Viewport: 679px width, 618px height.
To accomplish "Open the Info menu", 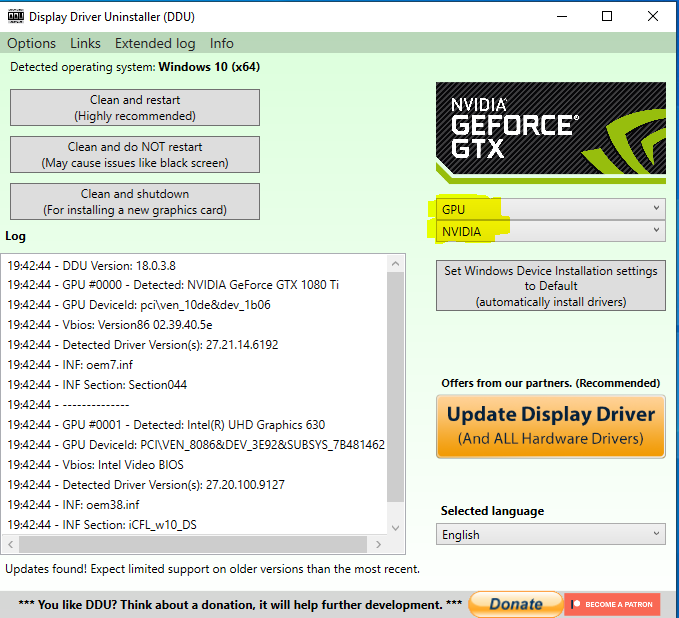I will tap(221, 43).
